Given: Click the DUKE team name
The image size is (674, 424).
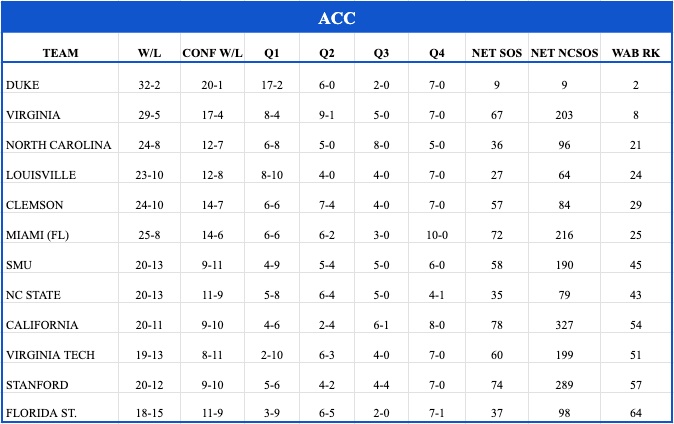Looking at the screenshot, I should click(x=23, y=86).
